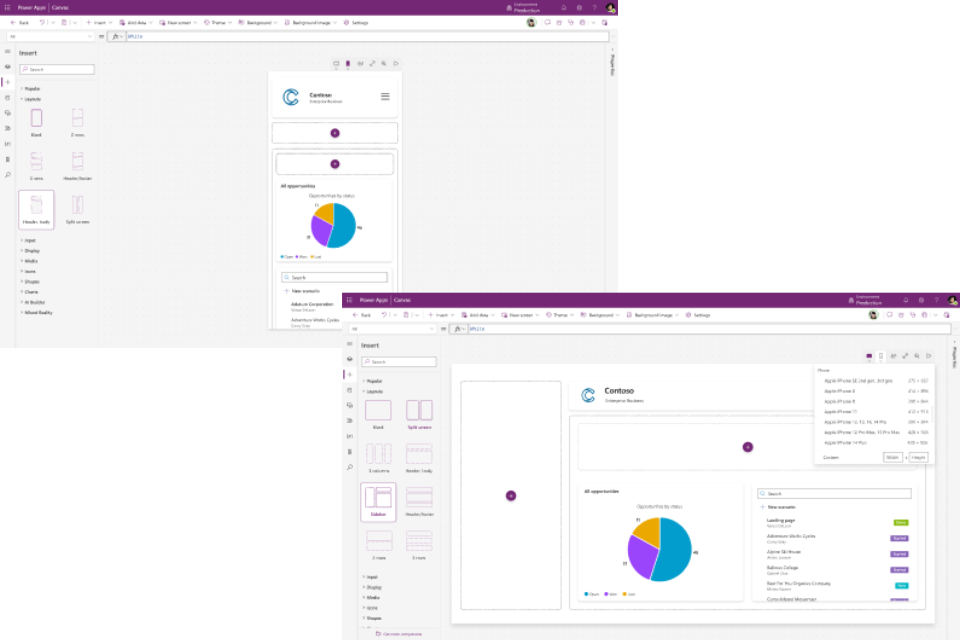Click Data icon in lower window left rail
This screenshot has width=960, height=640.
click(x=350, y=390)
